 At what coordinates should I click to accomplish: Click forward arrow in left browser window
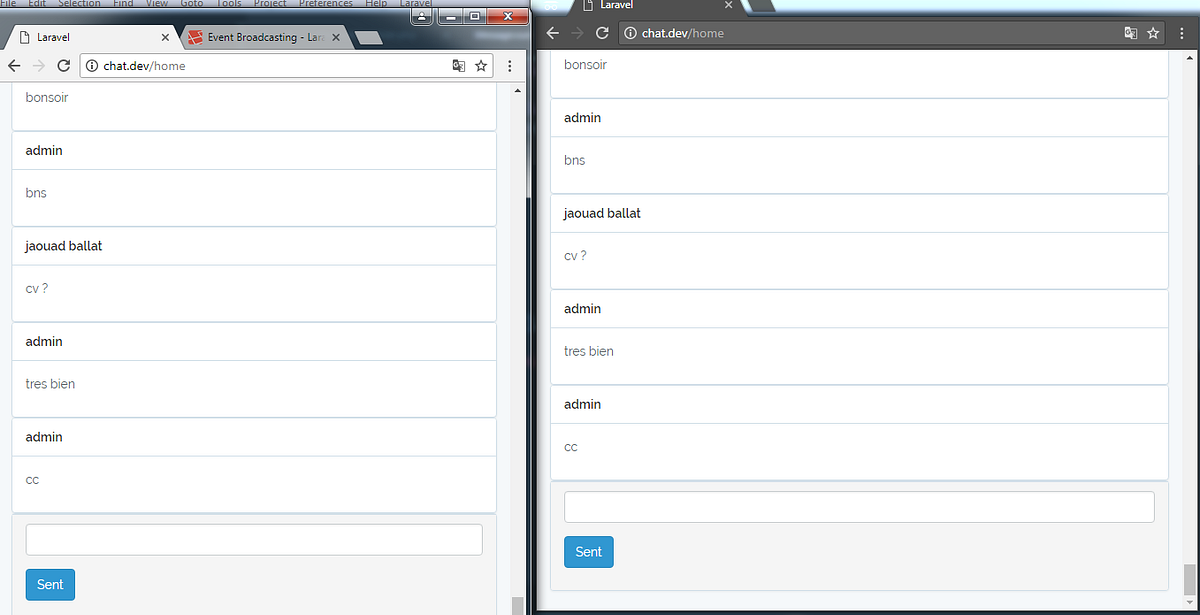[x=38, y=66]
